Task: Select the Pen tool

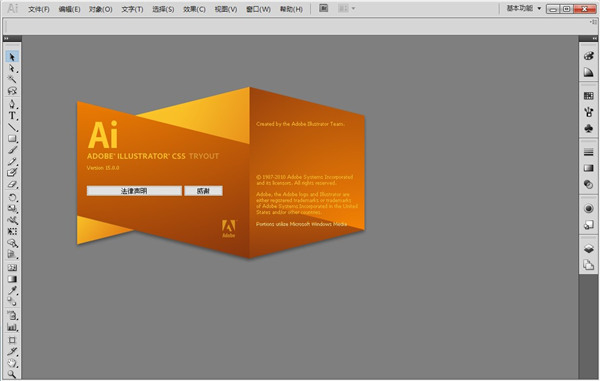Action: (x=12, y=104)
